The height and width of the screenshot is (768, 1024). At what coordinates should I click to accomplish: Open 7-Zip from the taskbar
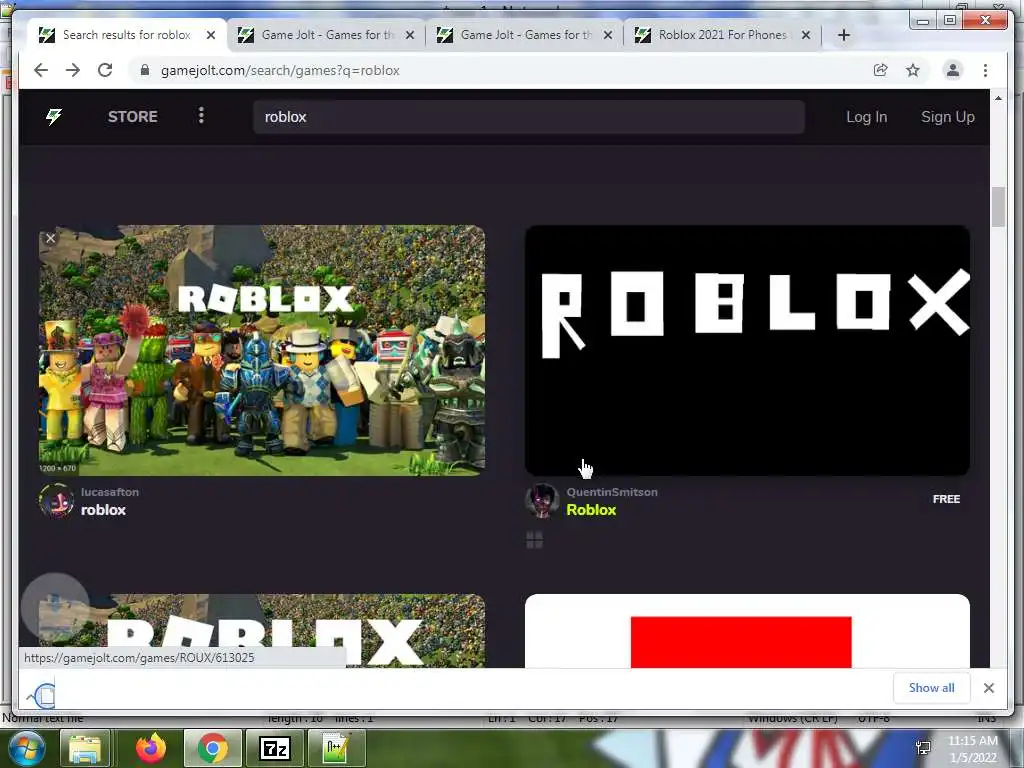(274, 748)
